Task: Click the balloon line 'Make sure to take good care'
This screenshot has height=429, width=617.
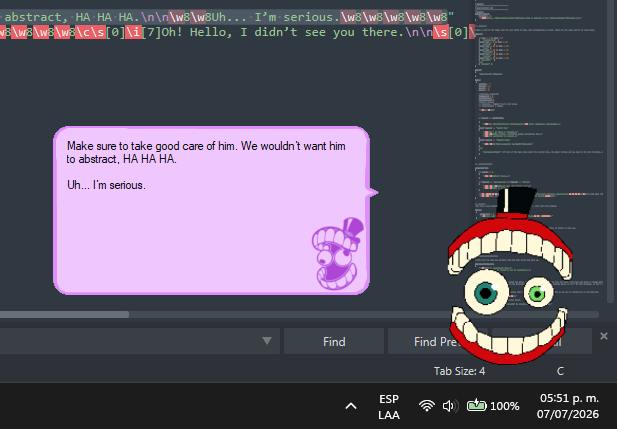Action: (206, 146)
